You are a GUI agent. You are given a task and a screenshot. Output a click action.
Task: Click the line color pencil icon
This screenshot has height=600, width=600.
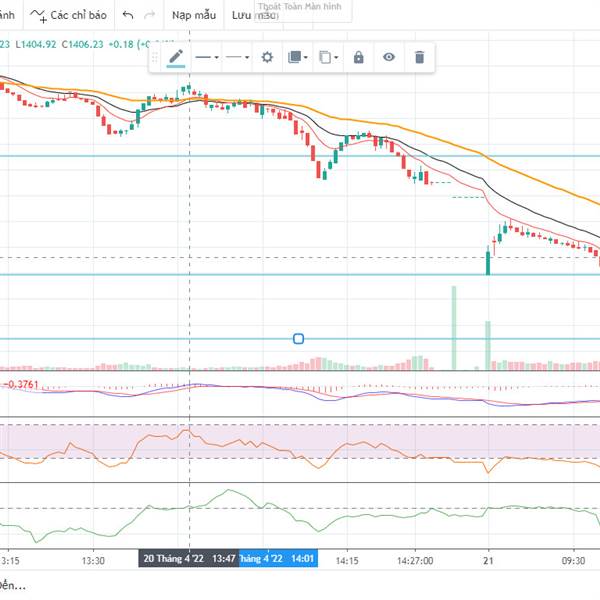(x=176, y=57)
